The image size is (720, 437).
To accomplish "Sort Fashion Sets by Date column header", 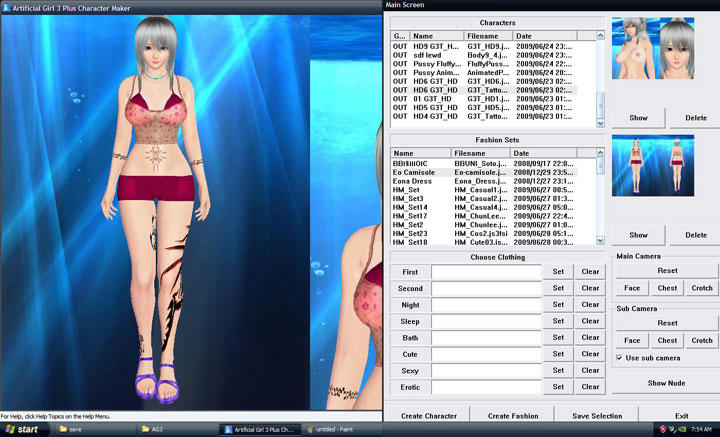I will pyautogui.click(x=543, y=153).
